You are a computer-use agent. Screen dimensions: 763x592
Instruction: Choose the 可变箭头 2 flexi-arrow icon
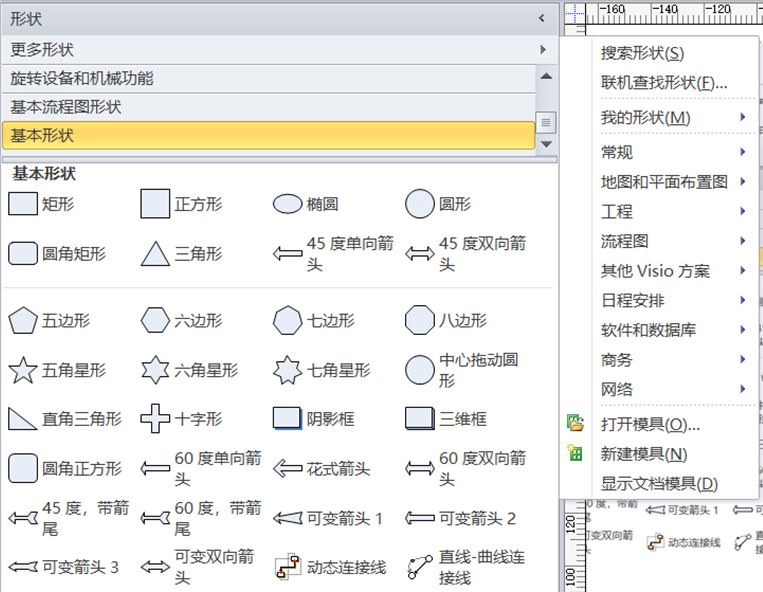pos(419,518)
